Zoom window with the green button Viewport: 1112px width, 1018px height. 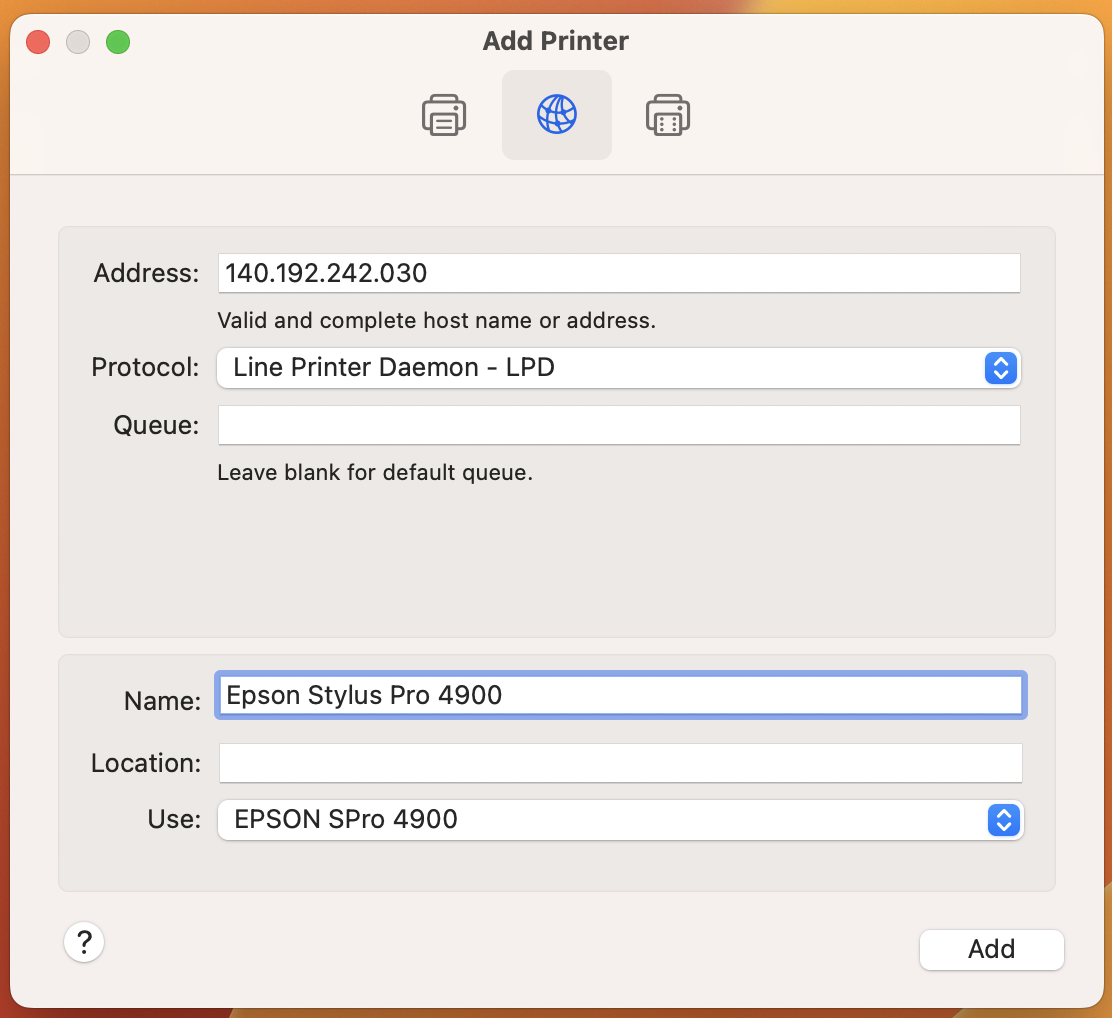point(118,42)
